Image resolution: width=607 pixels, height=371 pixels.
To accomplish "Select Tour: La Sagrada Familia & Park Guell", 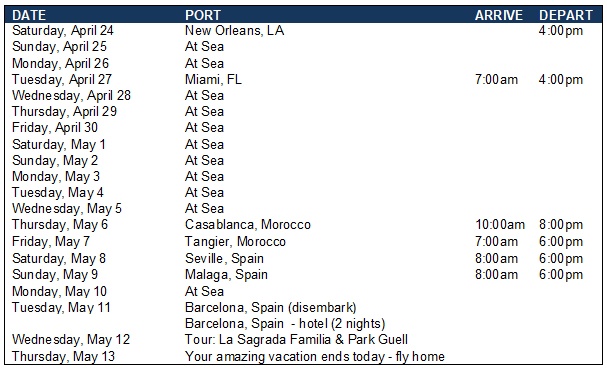I will point(296,340).
